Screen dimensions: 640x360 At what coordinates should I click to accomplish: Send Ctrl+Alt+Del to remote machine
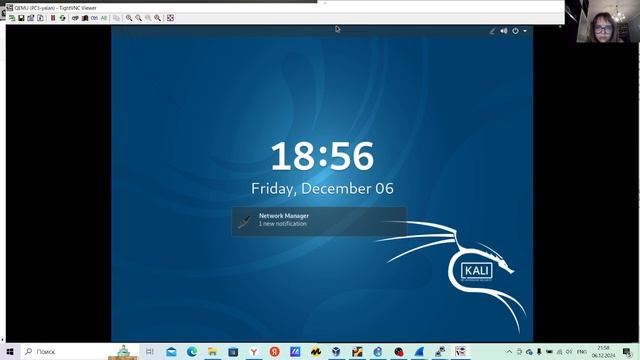pos(75,18)
